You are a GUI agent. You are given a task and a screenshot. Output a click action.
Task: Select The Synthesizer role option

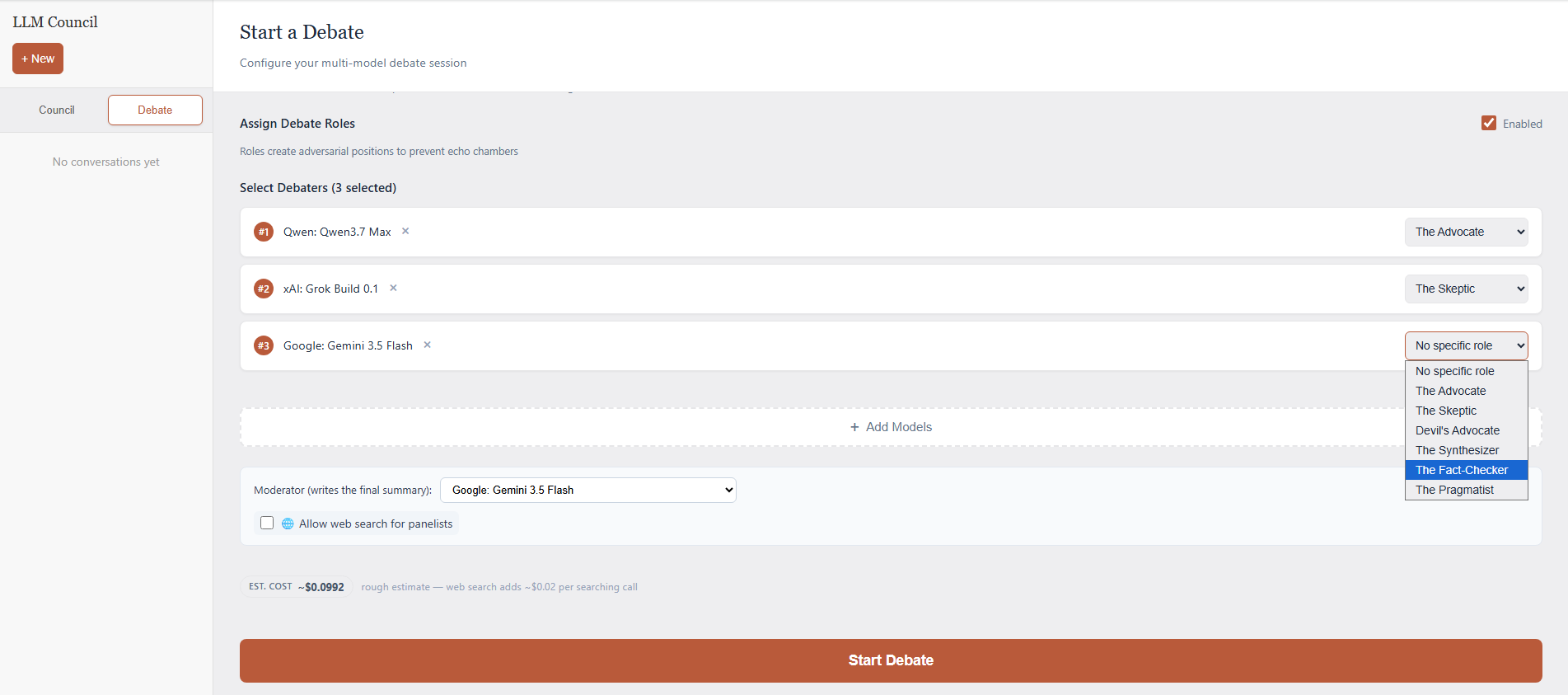click(x=1467, y=450)
